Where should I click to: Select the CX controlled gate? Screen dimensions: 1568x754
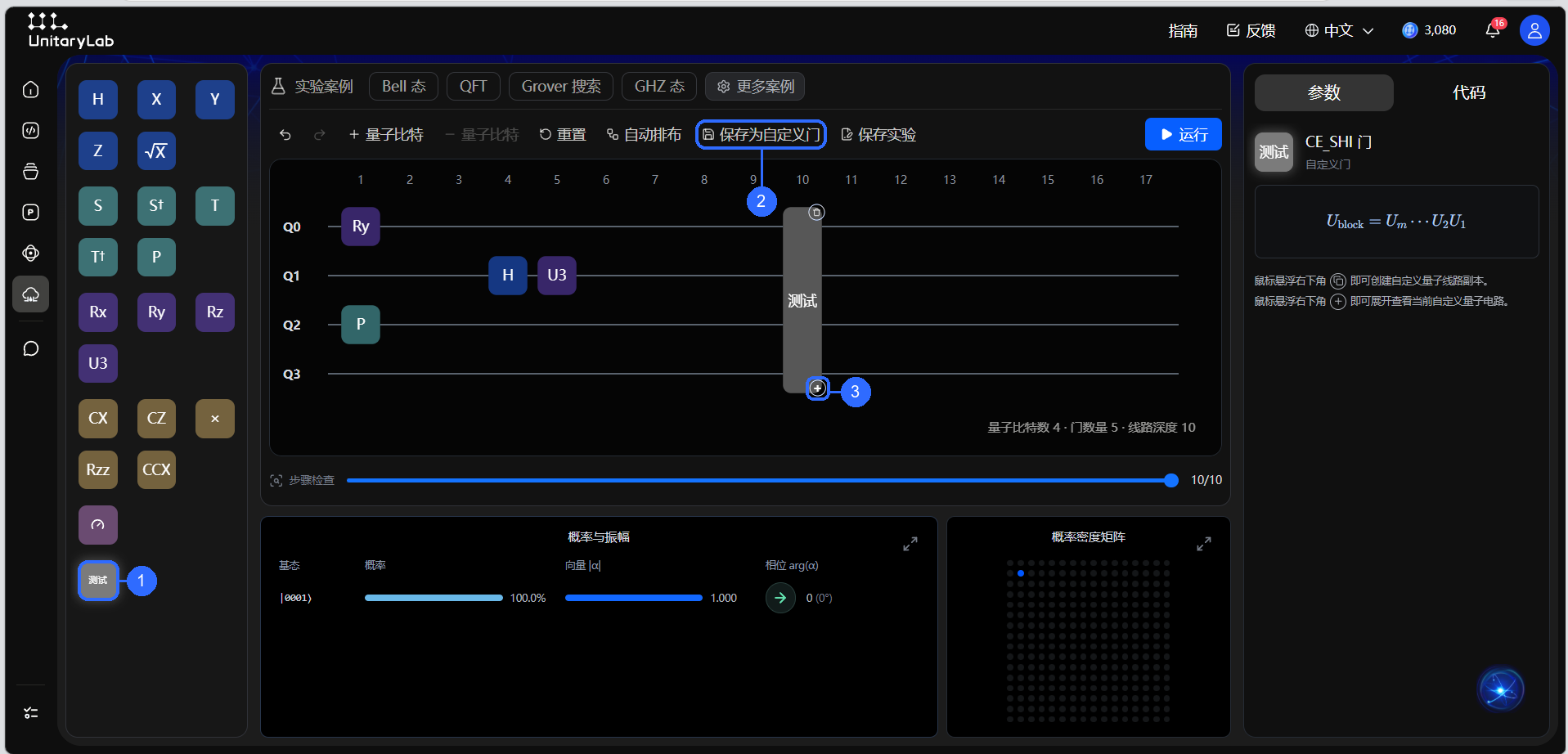coord(98,419)
